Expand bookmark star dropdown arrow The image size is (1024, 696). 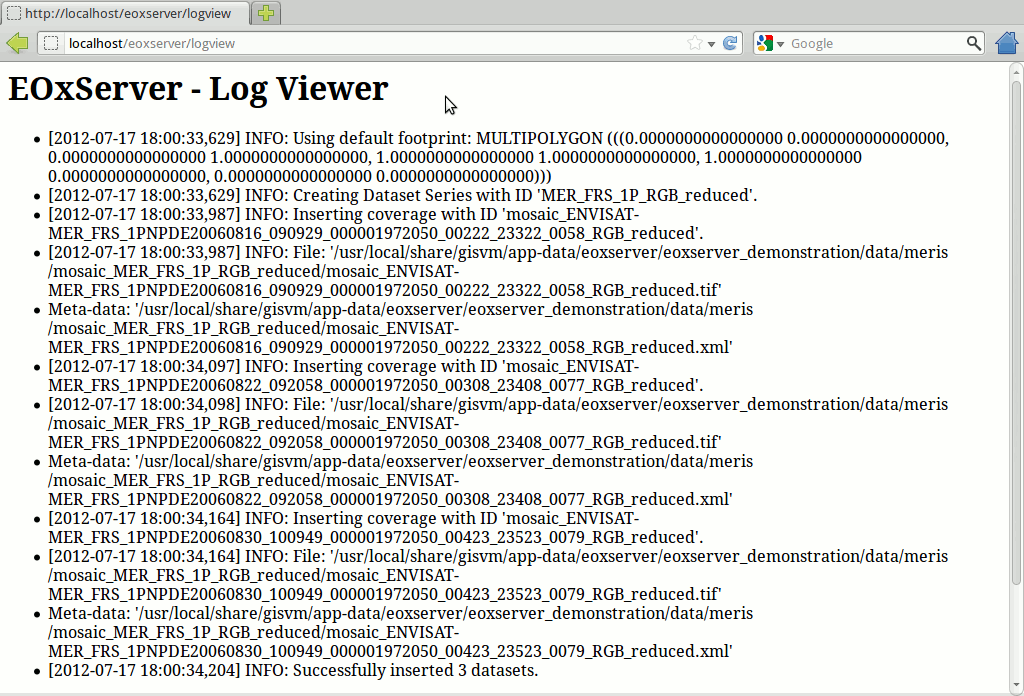tap(711, 44)
